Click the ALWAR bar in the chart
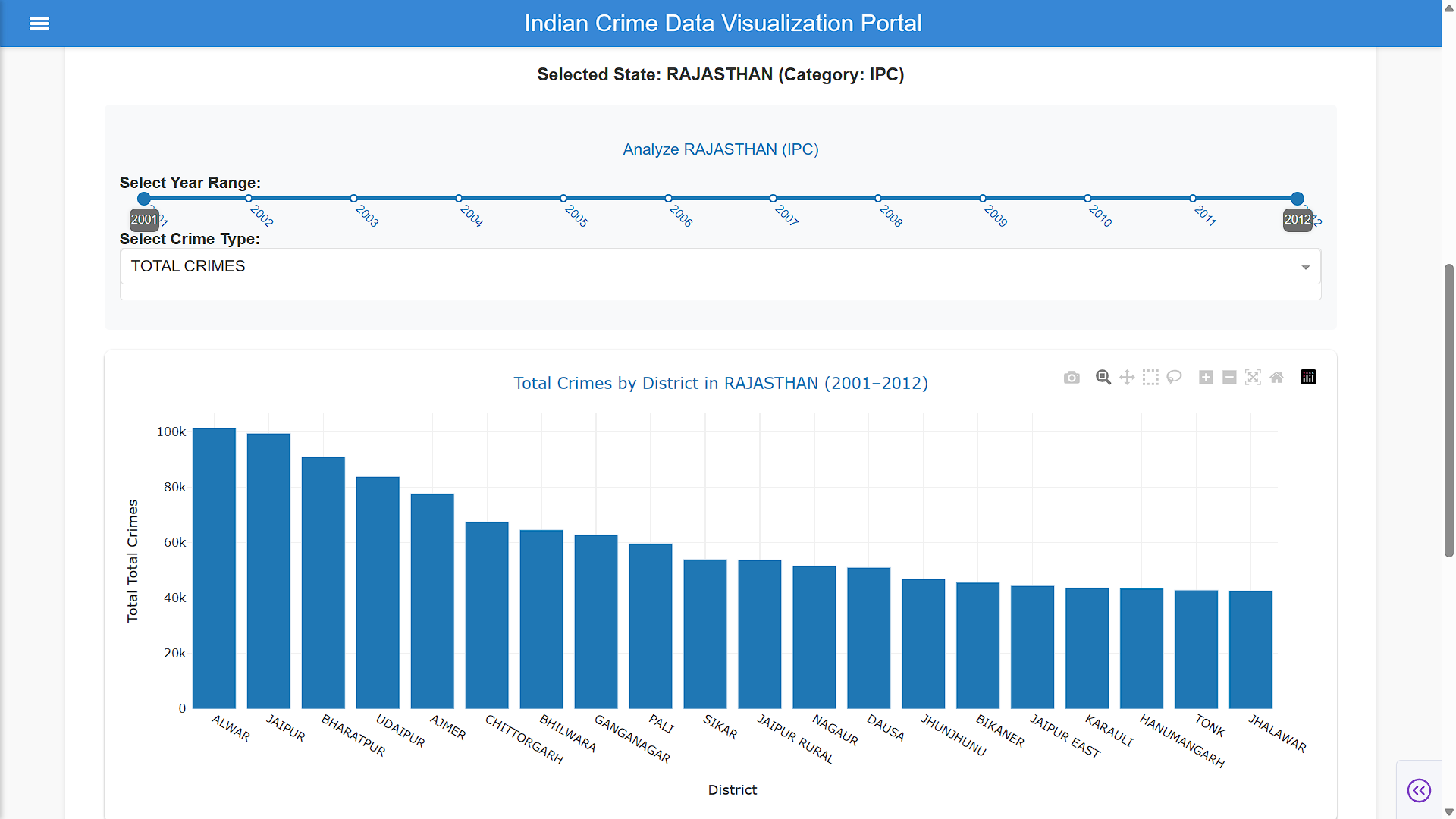 [214, 569]
